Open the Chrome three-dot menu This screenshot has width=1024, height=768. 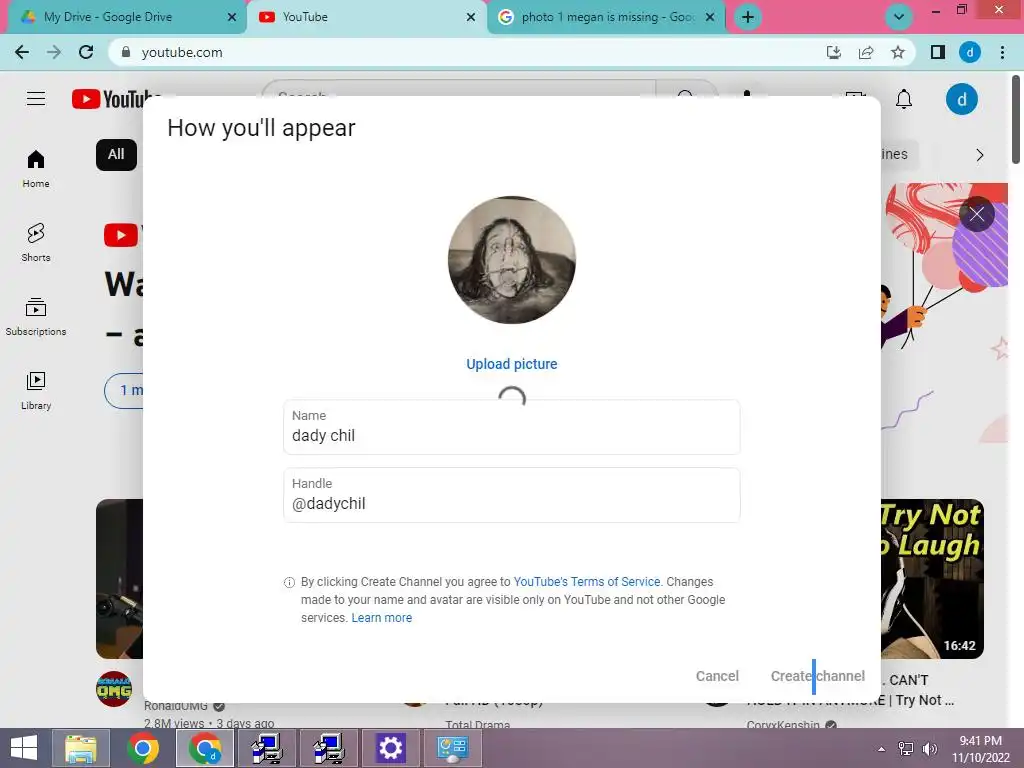click(1002, 52)
